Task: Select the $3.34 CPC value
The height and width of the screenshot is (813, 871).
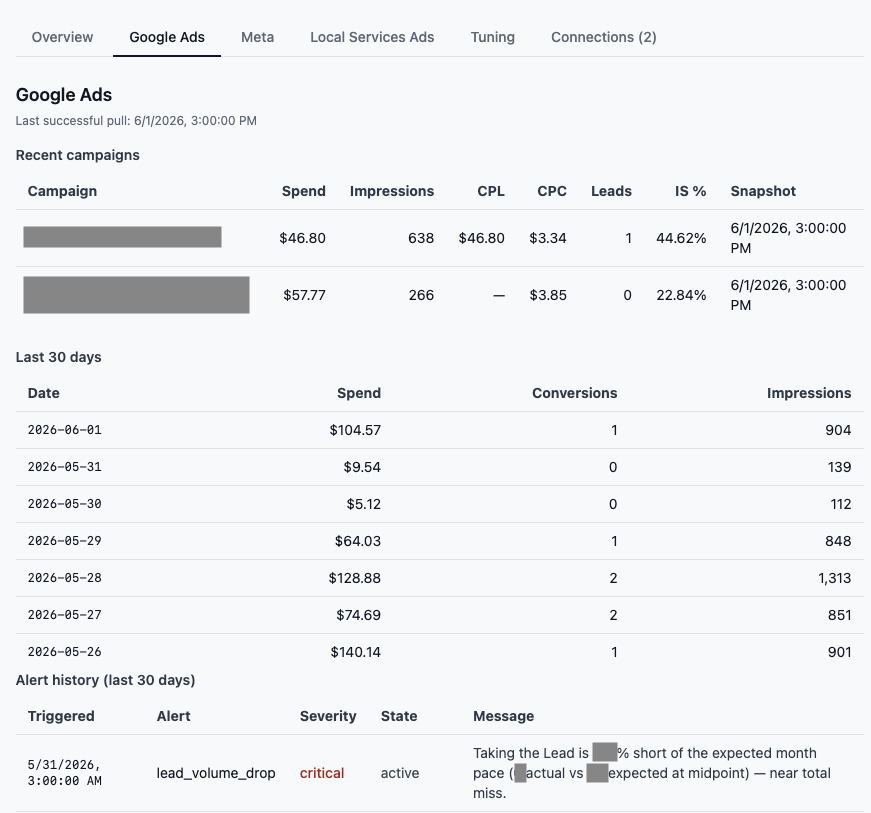Action: click(548, 238)
